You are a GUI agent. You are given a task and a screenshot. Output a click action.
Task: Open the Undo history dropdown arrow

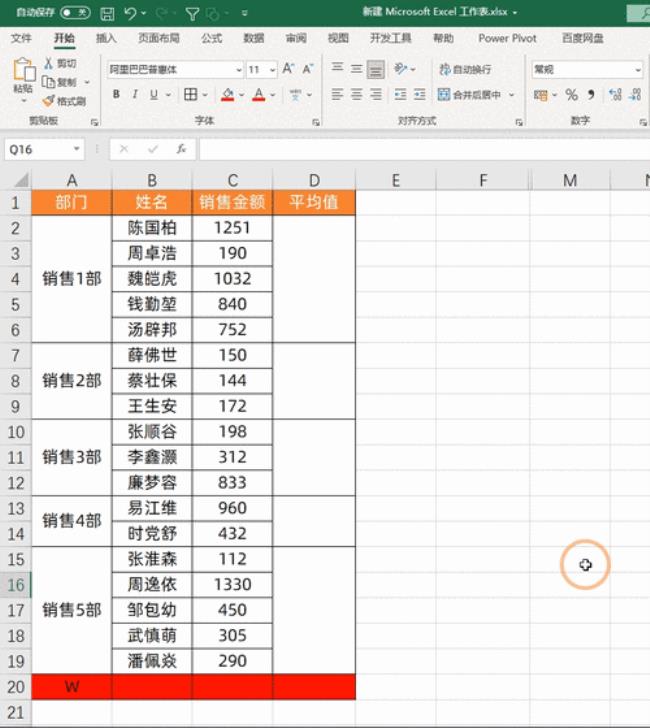click(x=143, y=13)
